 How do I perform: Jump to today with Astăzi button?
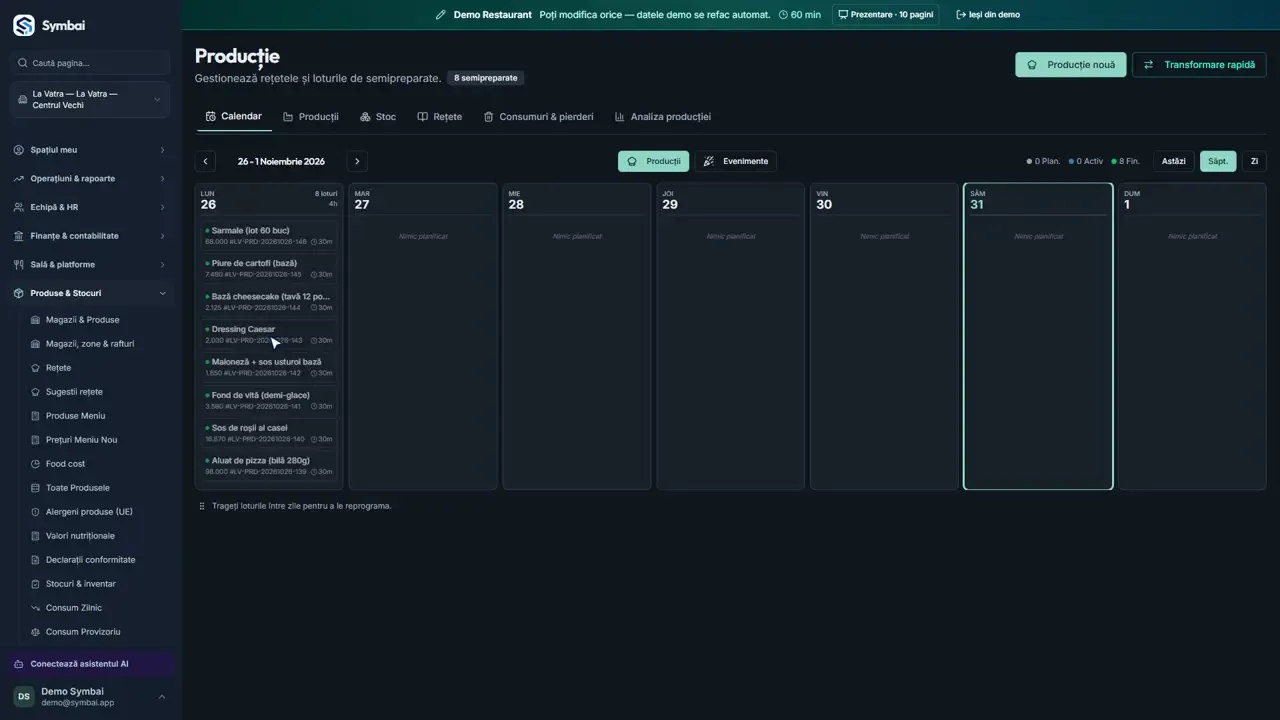[x=1174, y=161]
